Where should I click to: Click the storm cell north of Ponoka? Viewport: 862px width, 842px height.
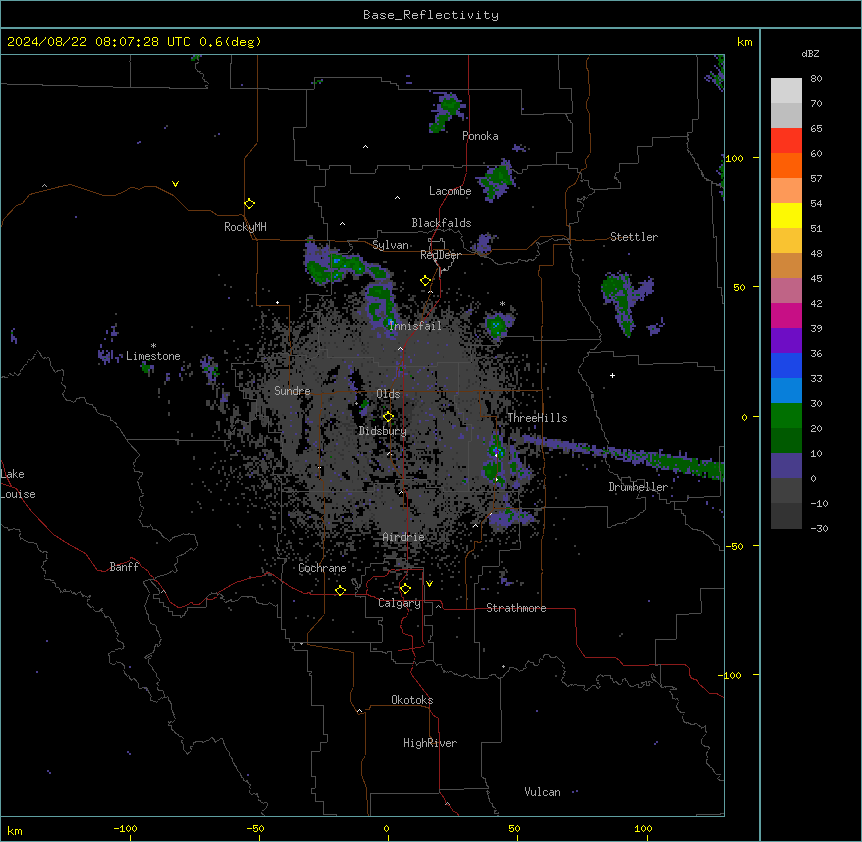tap(447, 112)
